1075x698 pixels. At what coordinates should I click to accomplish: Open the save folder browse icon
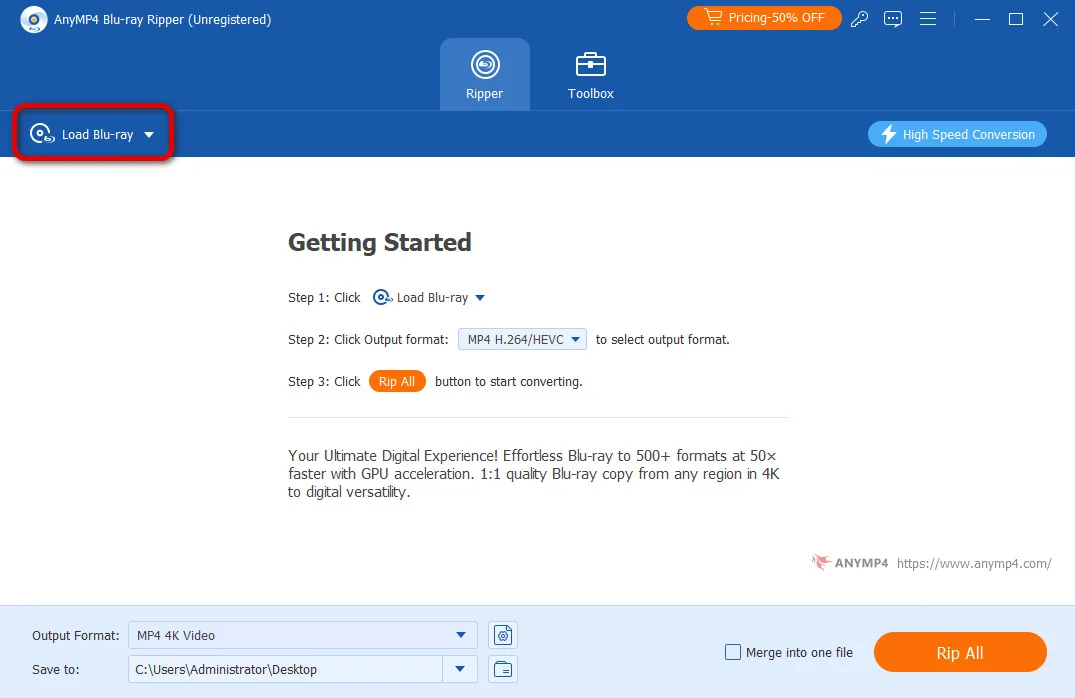click(x=503, y=669)
